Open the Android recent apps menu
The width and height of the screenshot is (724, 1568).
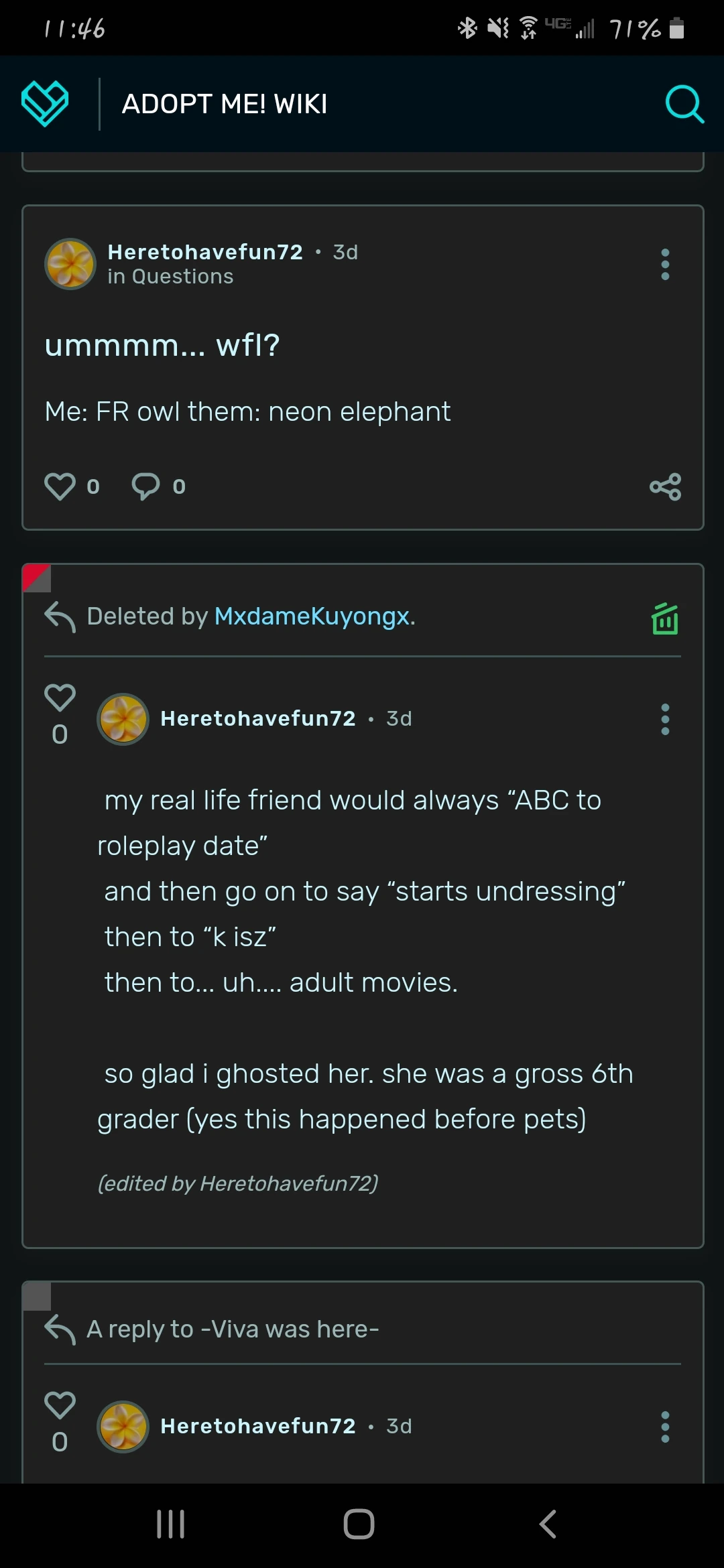[170, 1524]
